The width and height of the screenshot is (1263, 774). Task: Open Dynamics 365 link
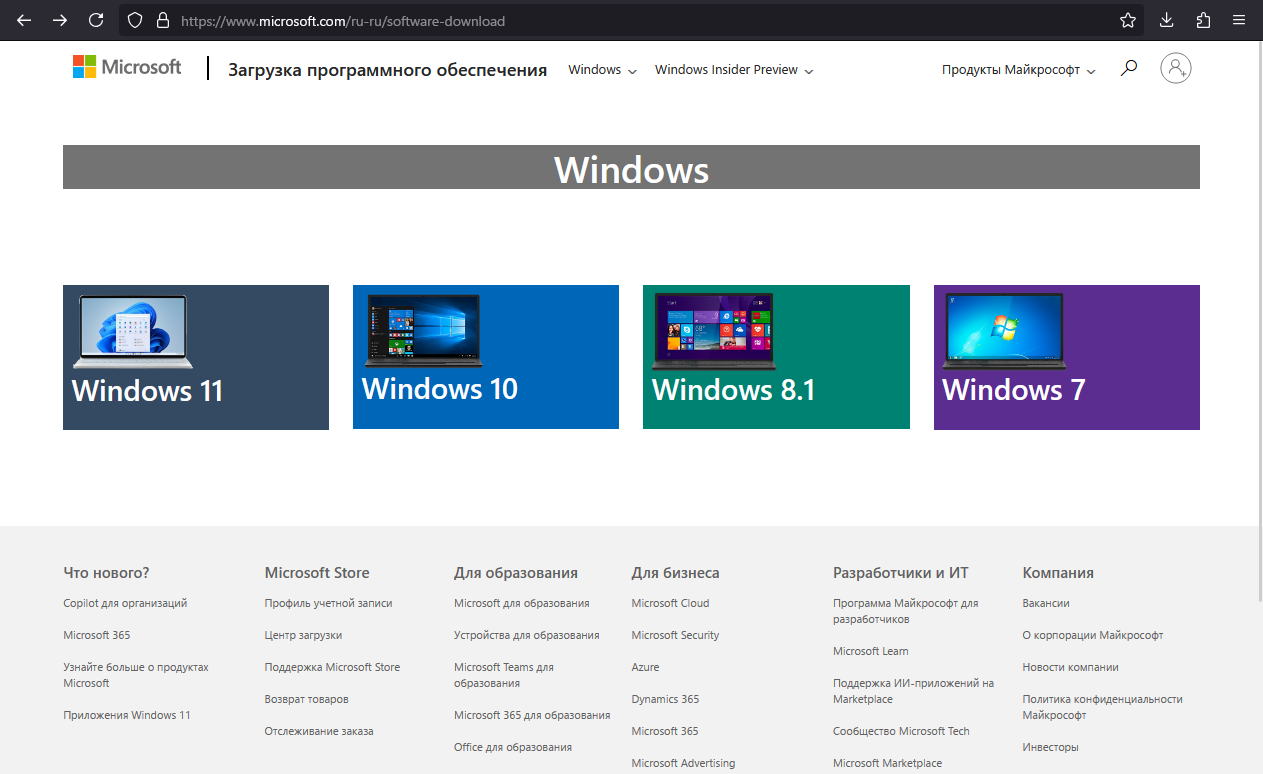[665, 699]
